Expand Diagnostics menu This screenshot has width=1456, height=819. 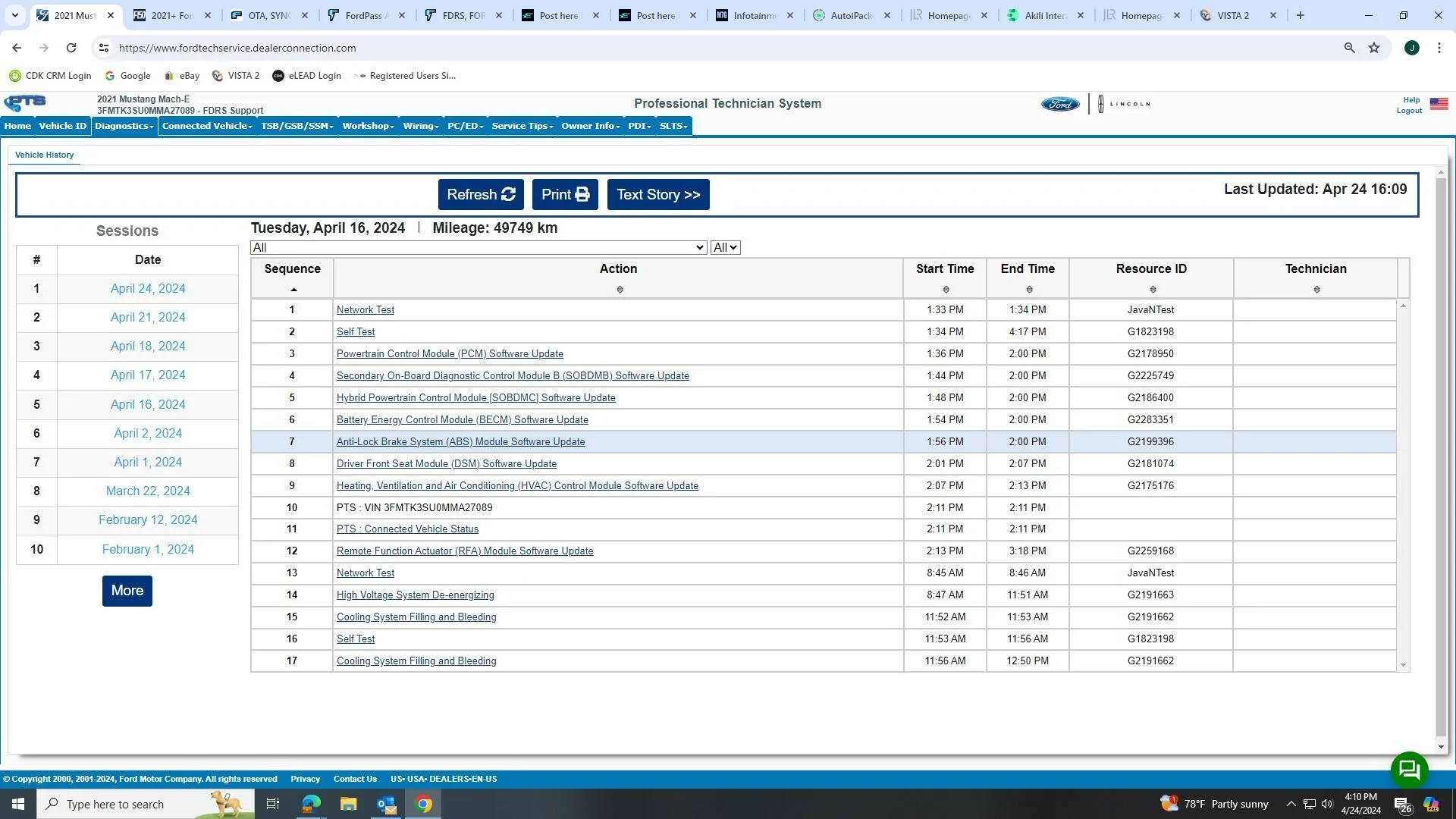124,126
